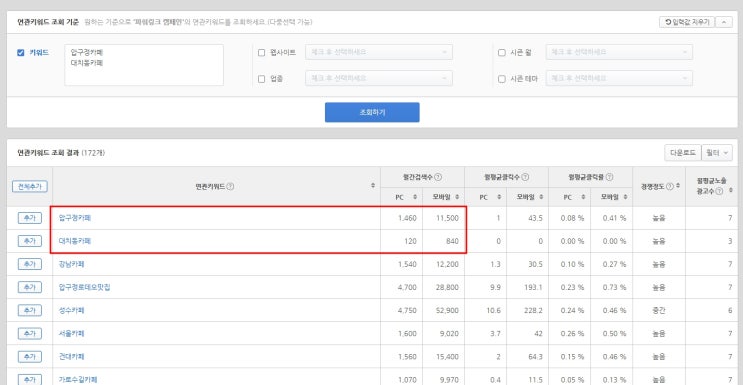Viewport: 743px width, 385px height.
Task: Add keyword 건대카페 with 추가 button
Action: click(29, 356)
